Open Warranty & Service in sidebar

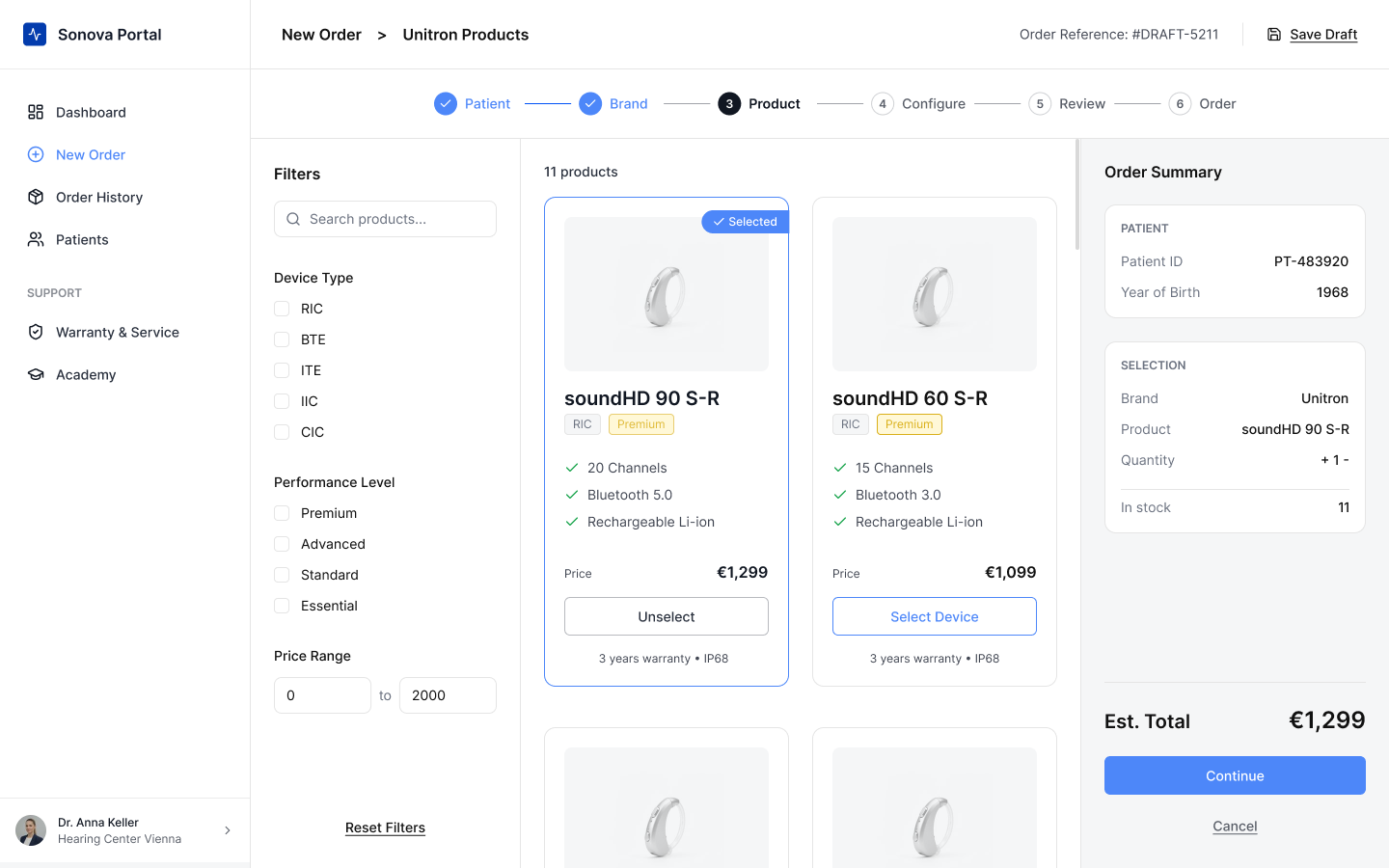point(125,332)
